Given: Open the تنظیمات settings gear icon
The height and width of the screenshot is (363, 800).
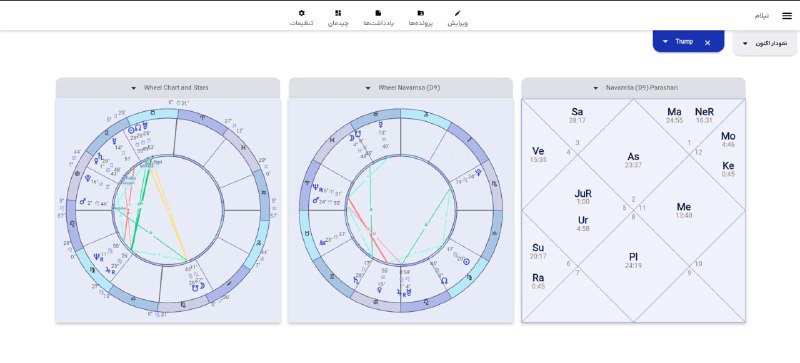Looking at the screenshot, I should (302, 13).
